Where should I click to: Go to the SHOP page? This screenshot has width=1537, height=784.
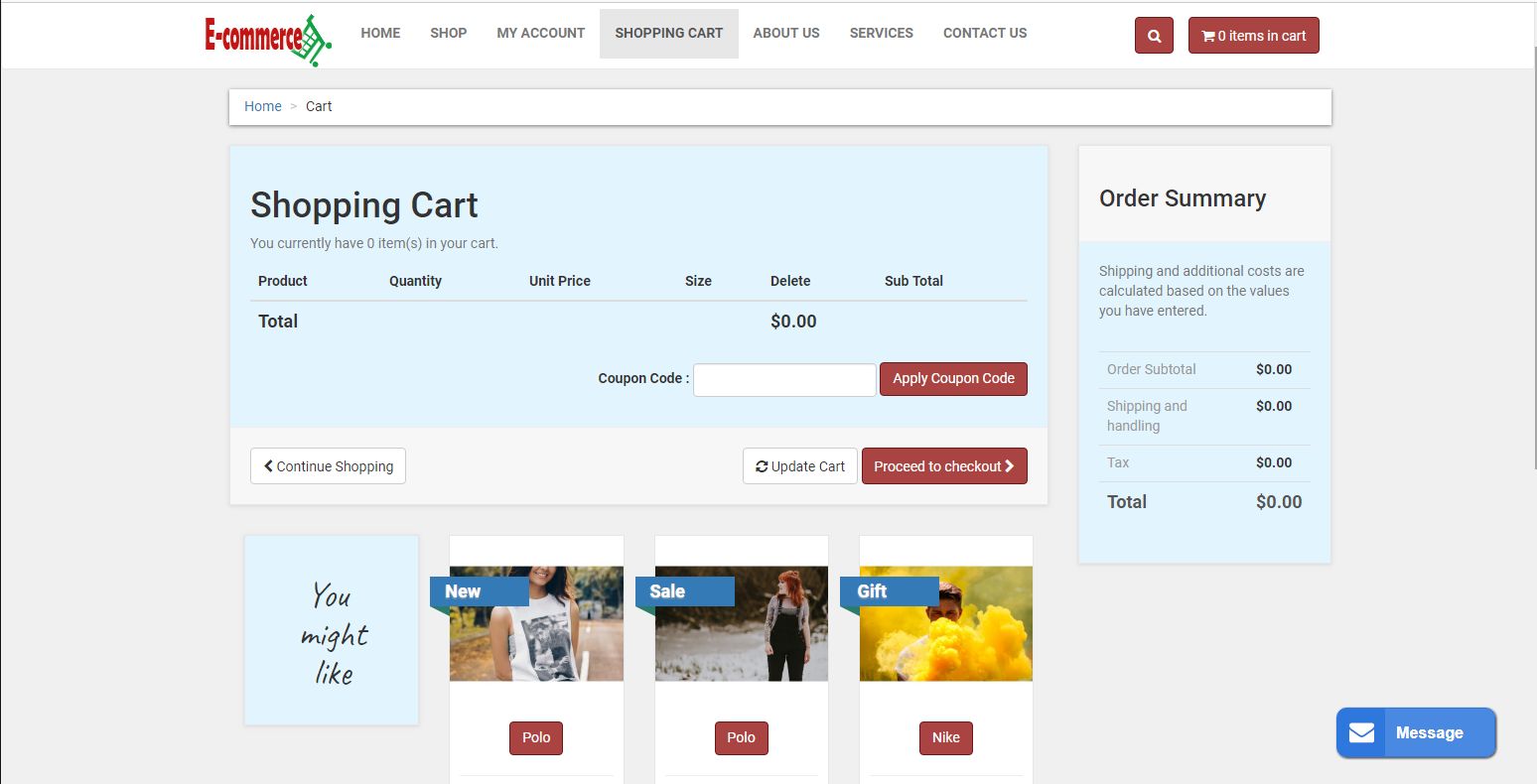point(449,33)
